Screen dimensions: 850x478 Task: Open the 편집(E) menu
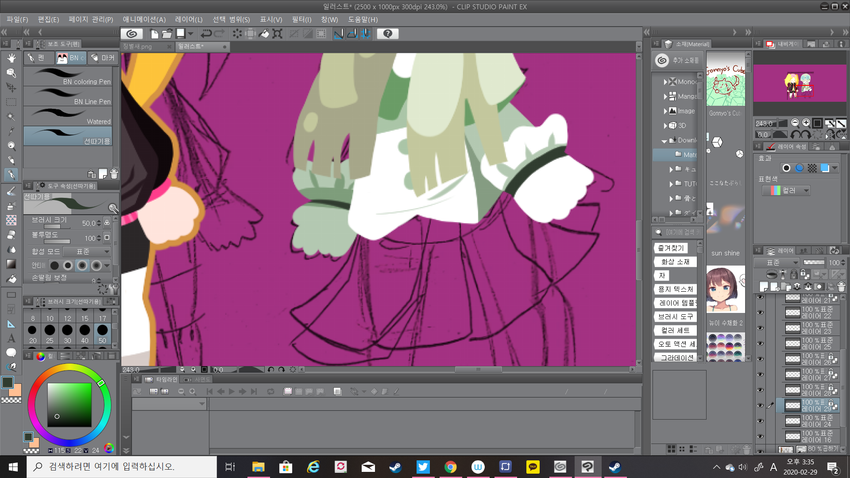click(x=48, y=20)
